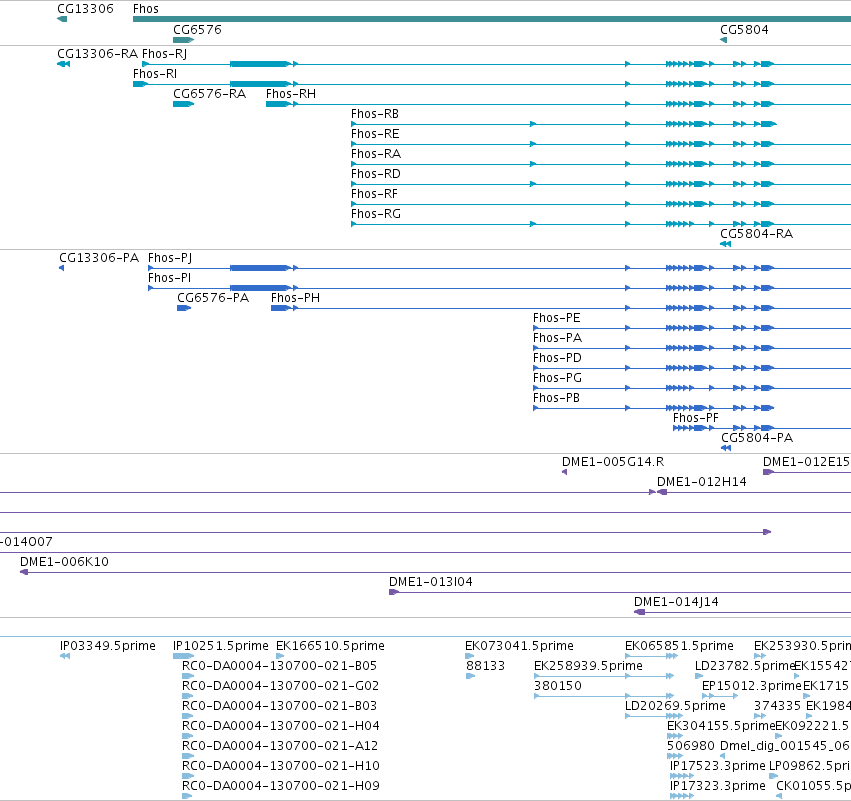851x801 pixels.
Task: Select the Fhos-RD transcript label
Action: (376, 174)
